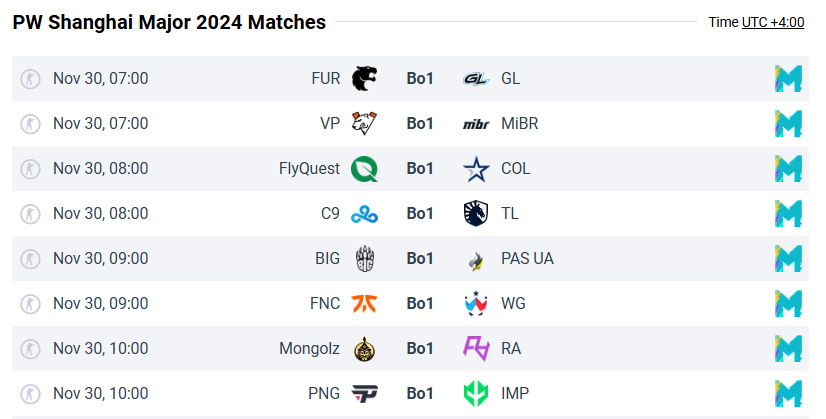The height and width of the screenshot is (419, 826).
Task: Click the Cloud9 blue cloud logo
Action: click(x=365, y=213)
